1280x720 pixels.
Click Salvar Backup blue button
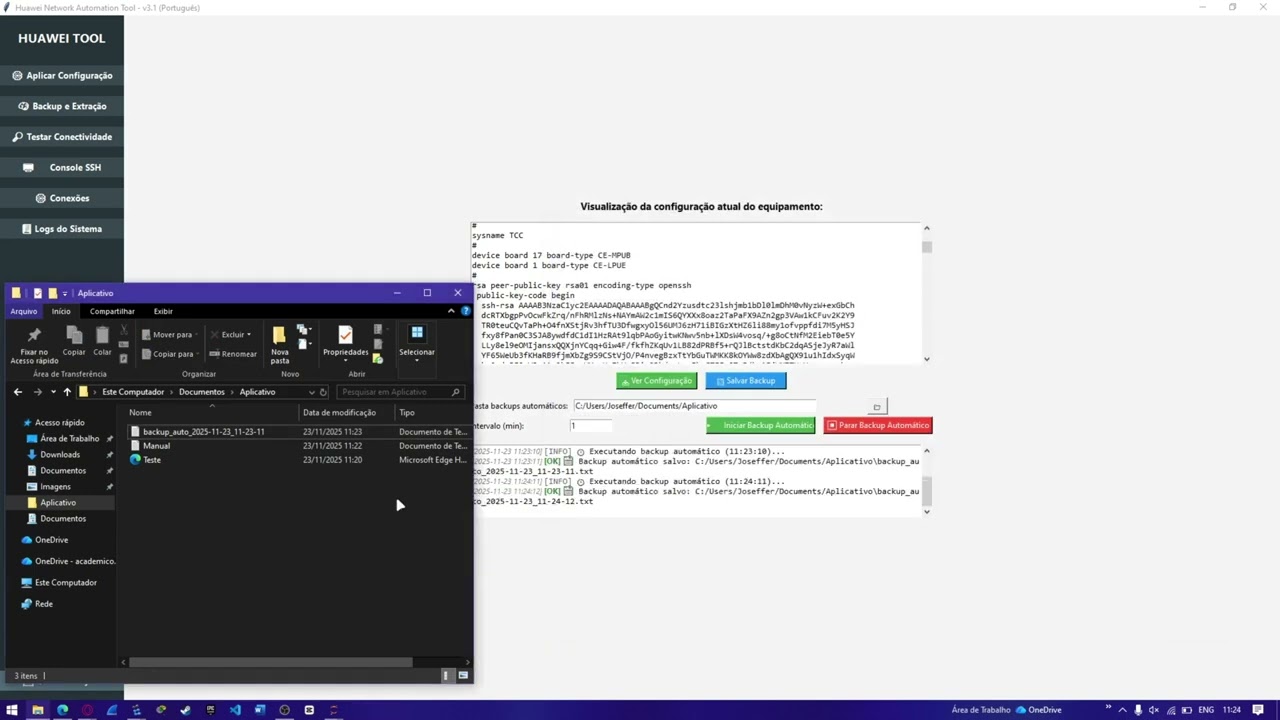[x=745, y=381]
